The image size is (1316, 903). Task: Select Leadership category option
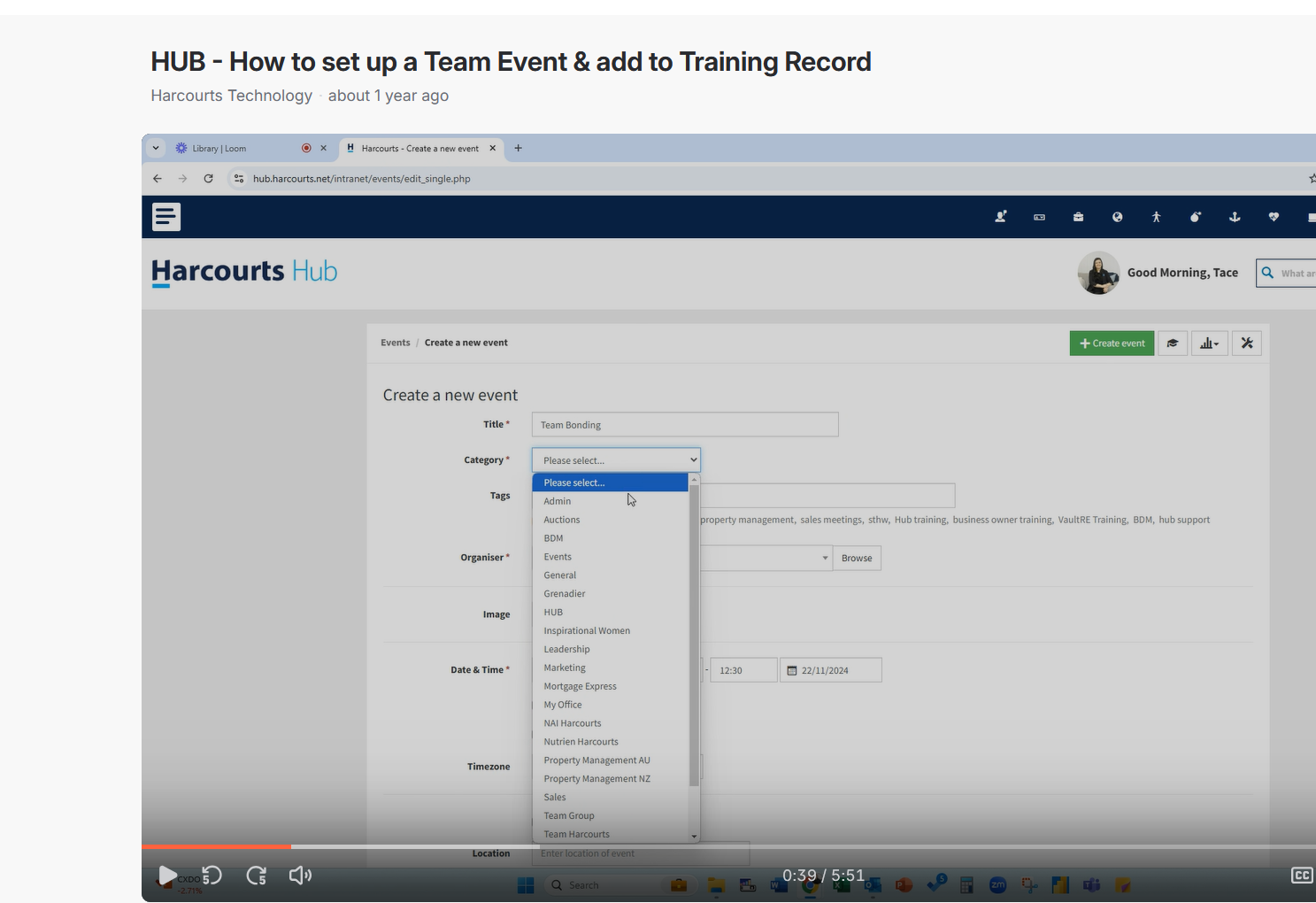[x=610, y=650]
